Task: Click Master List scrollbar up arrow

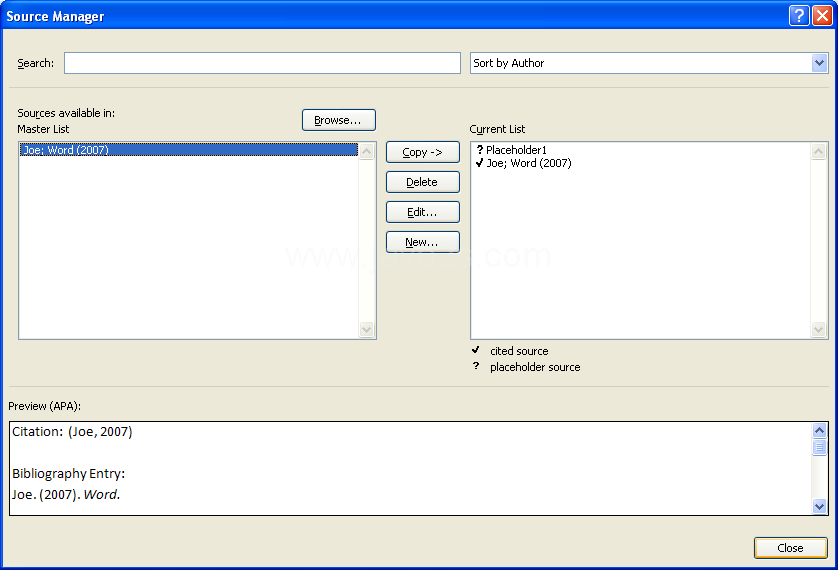Action: coord(367,152)
